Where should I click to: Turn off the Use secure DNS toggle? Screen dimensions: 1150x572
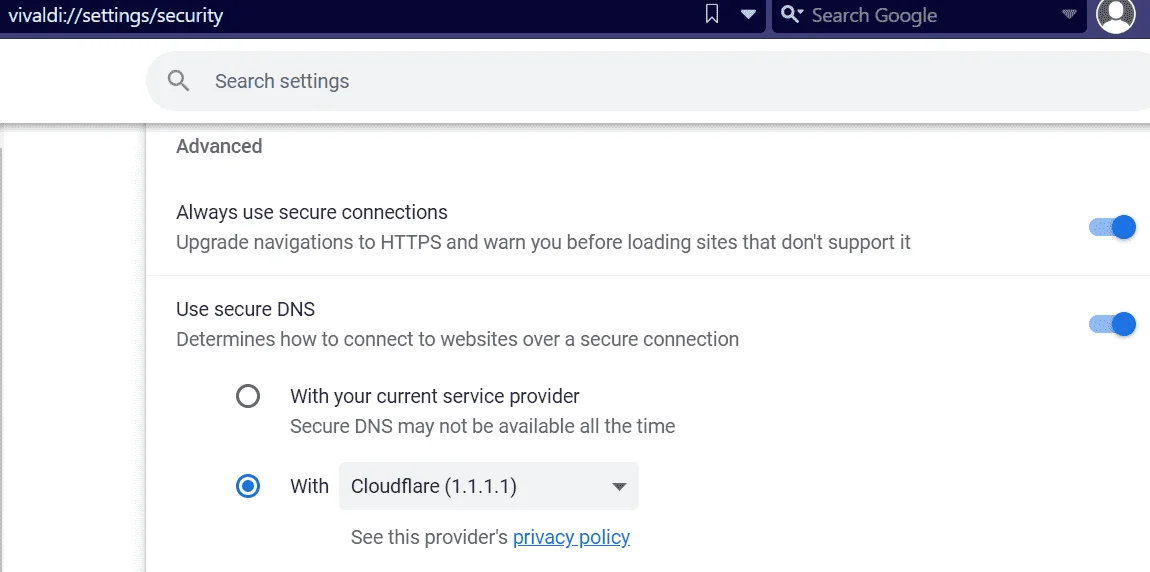[1112, 323]
